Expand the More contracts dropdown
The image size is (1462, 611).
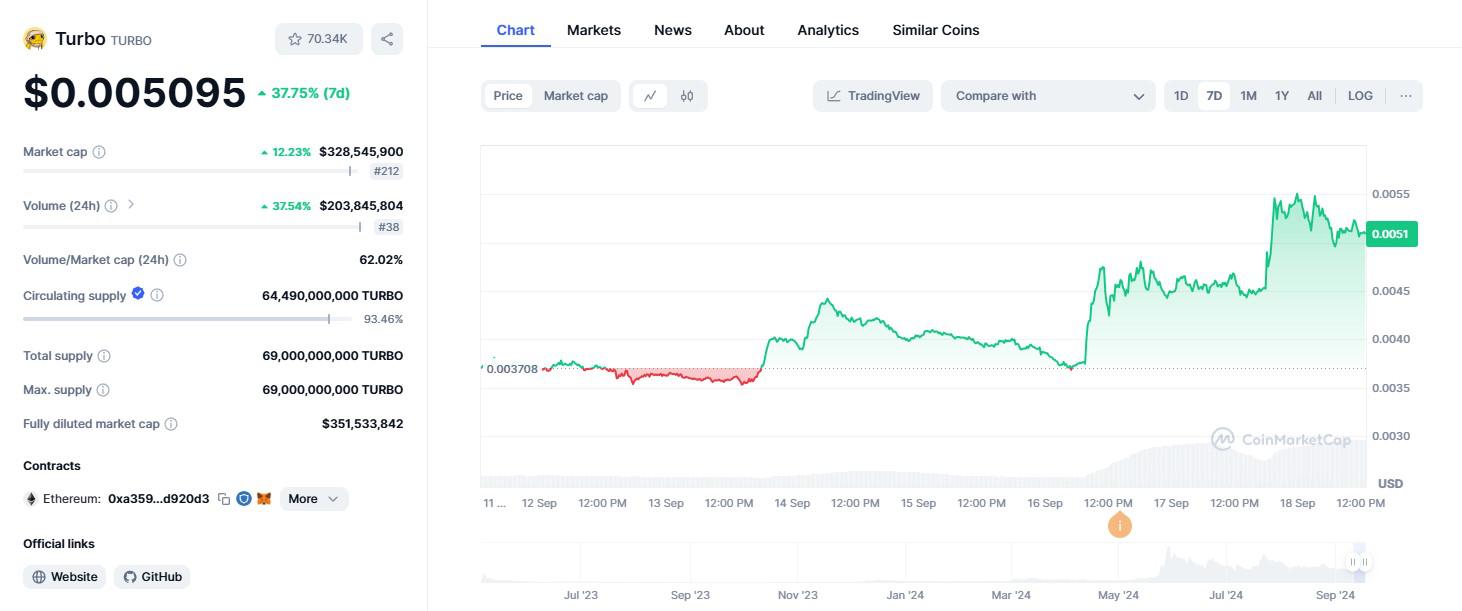pos(313,499)
